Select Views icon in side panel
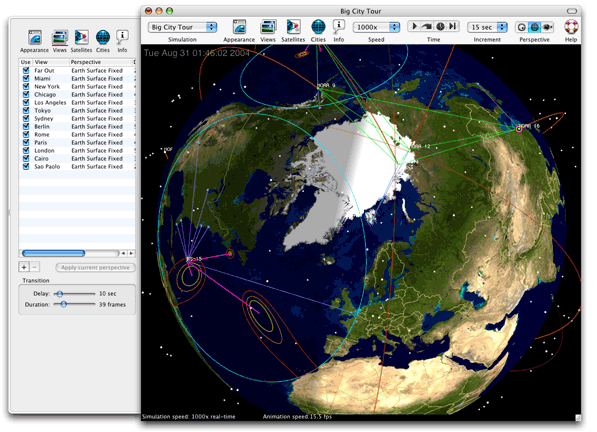The width and height of the screenshot is (597, 432). point(61,38)
